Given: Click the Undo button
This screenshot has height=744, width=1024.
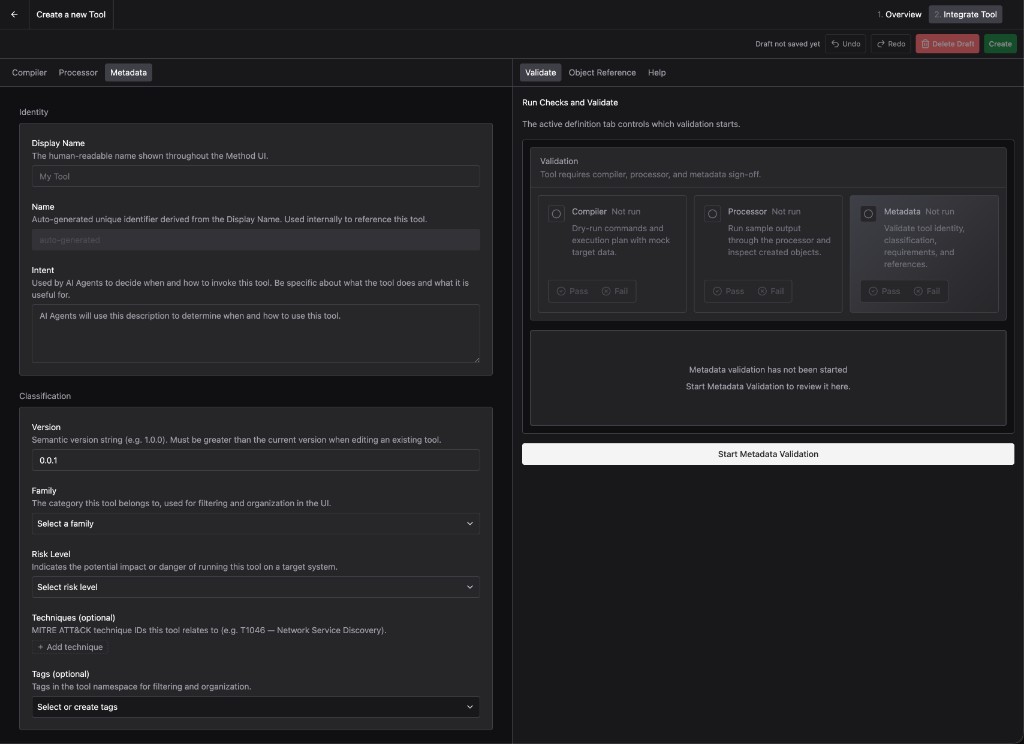Looking at the screenshot, I should click(846, 44).
